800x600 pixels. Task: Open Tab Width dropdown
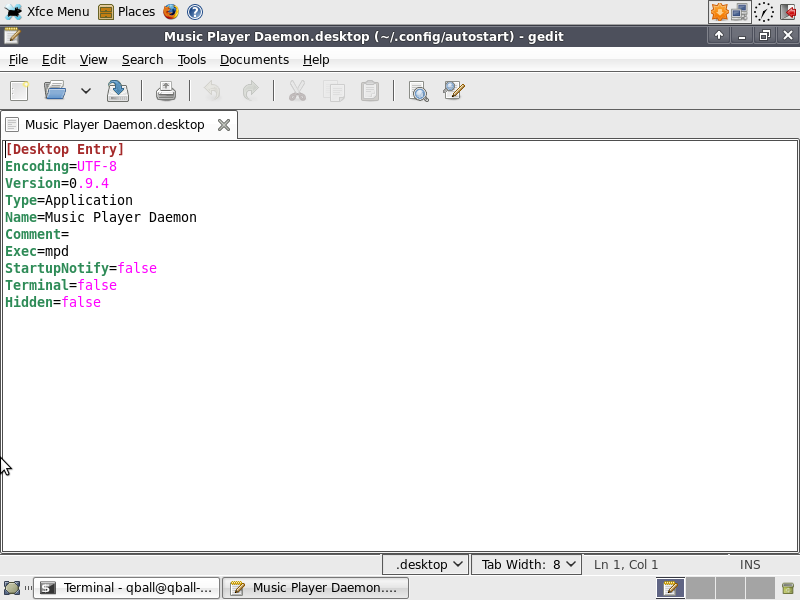[527, 564]
